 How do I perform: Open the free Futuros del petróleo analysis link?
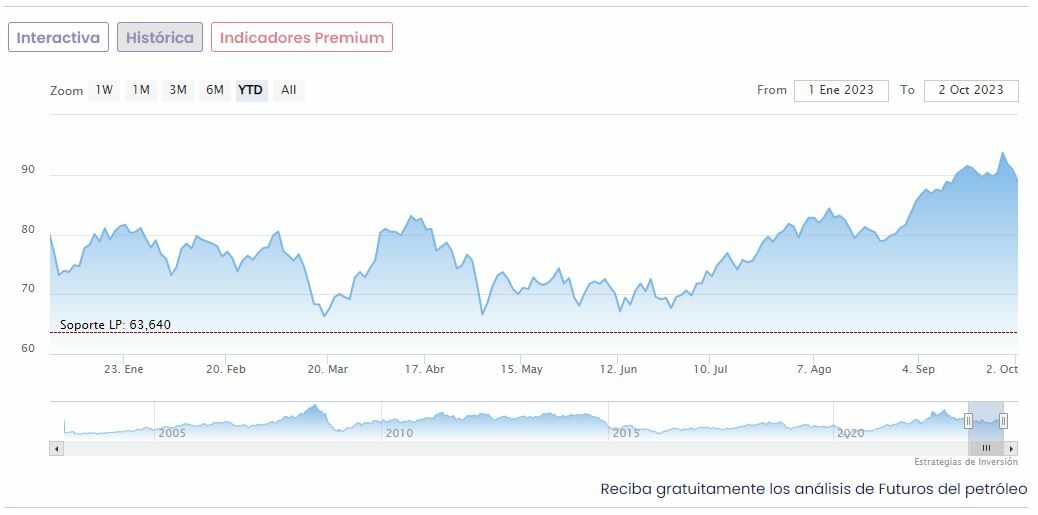(x=814, y=489)
